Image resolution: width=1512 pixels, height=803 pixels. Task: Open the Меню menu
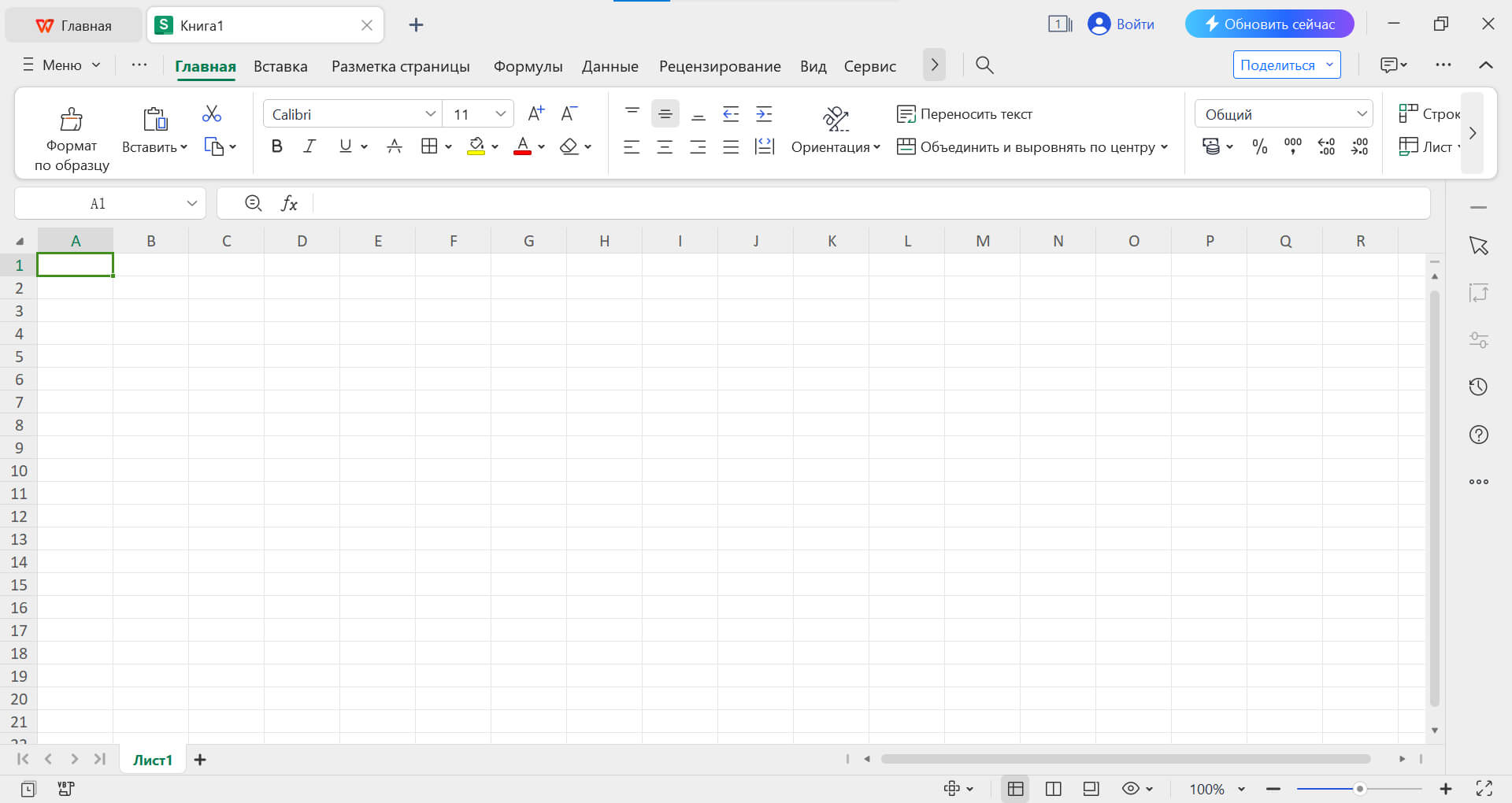coord(60,65)
